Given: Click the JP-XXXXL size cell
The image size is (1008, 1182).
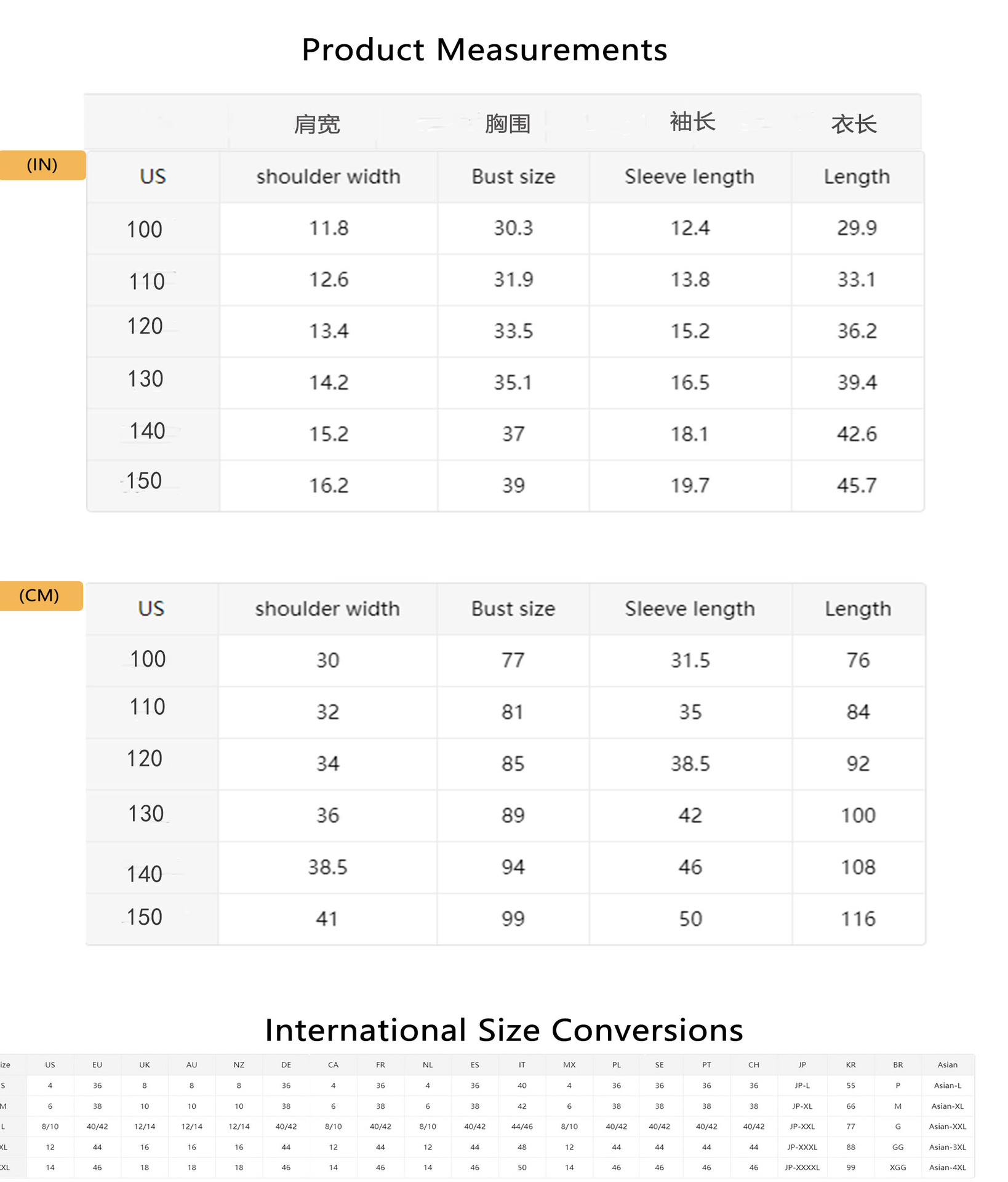Looking at the screenshot, I should click(802, 1167).
